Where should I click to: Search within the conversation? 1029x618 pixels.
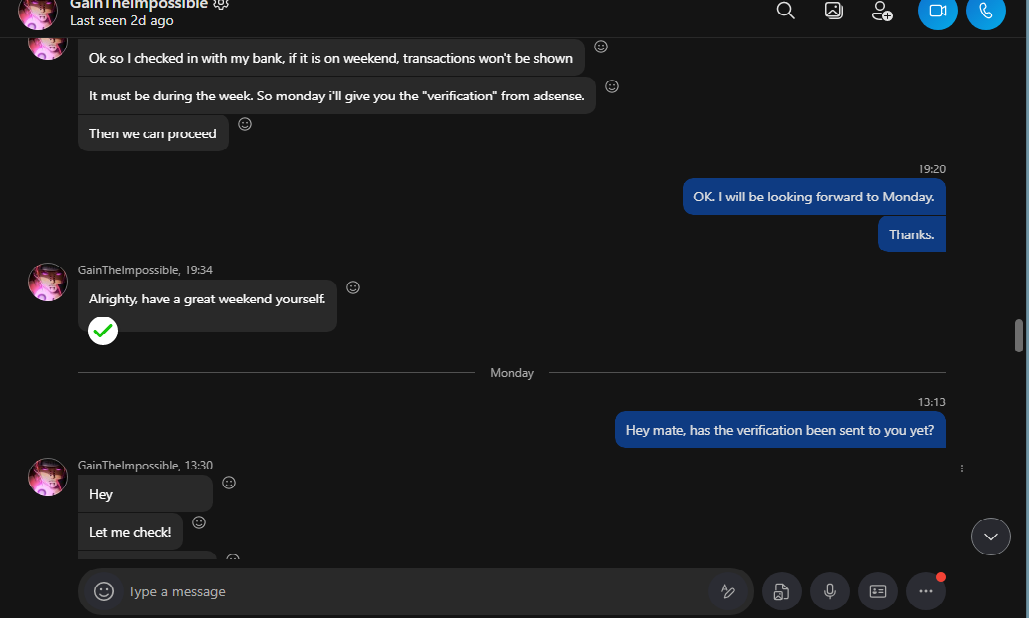pyautogui.click(x=786, y=10)
